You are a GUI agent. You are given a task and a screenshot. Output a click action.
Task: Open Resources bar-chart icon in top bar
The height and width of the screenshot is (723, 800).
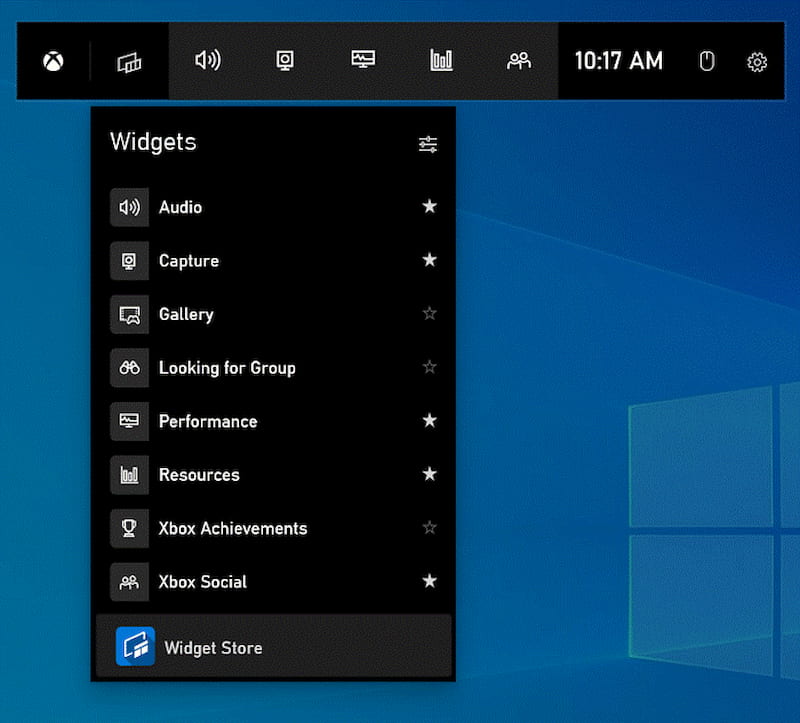(x=441, y=60)
